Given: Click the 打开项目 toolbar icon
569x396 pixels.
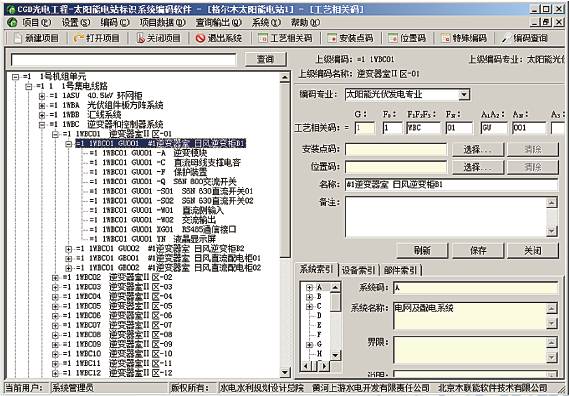Looking at the screenshot, I should tap(79, 38).
